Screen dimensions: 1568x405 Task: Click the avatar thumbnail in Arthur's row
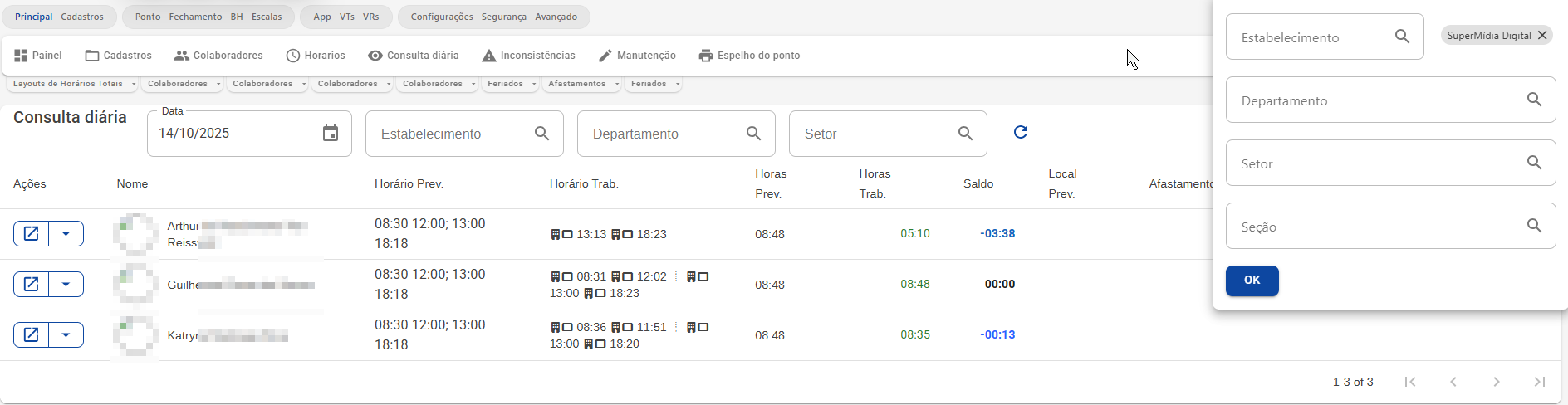pyautogui.click(x=135, y=234)
